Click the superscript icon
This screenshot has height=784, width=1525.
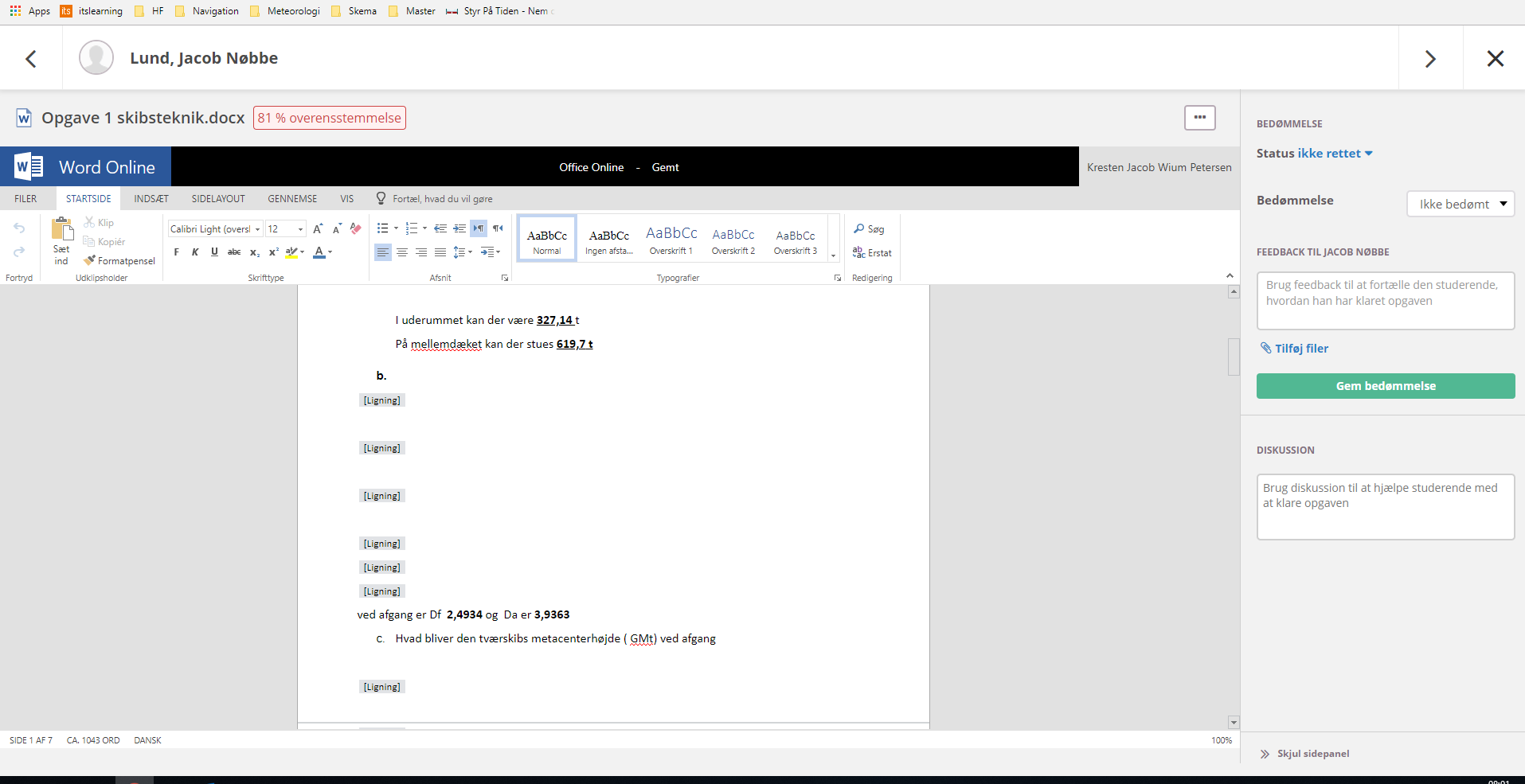pos(273,252)
